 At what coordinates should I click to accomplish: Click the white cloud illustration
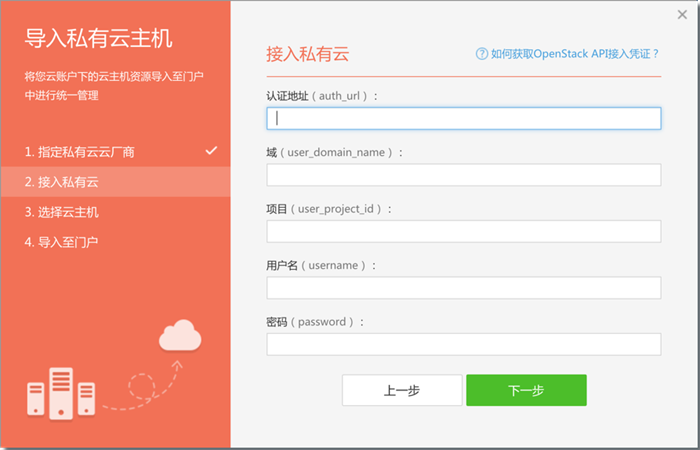click(179, 335)
